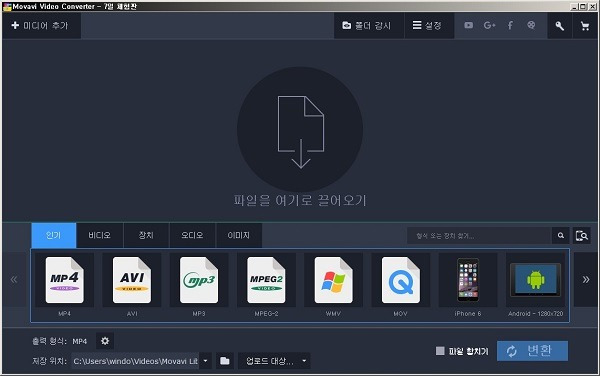Click the film reel icon beside Facebook
This screenshot has width=600, height=376.
tap(531, 25)
